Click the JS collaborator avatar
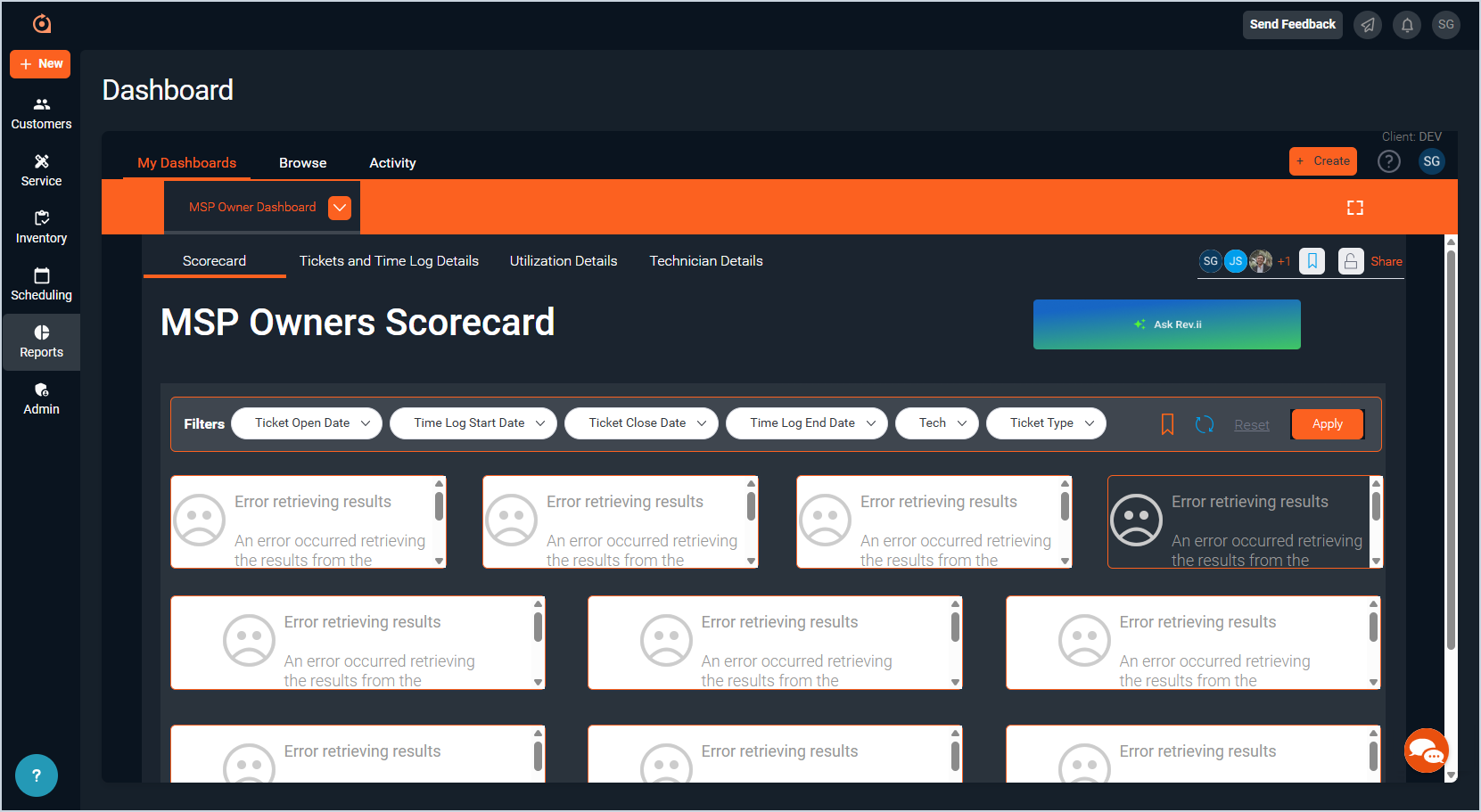The height and width of the screenshot is (812, 1481). point(1235,261)
